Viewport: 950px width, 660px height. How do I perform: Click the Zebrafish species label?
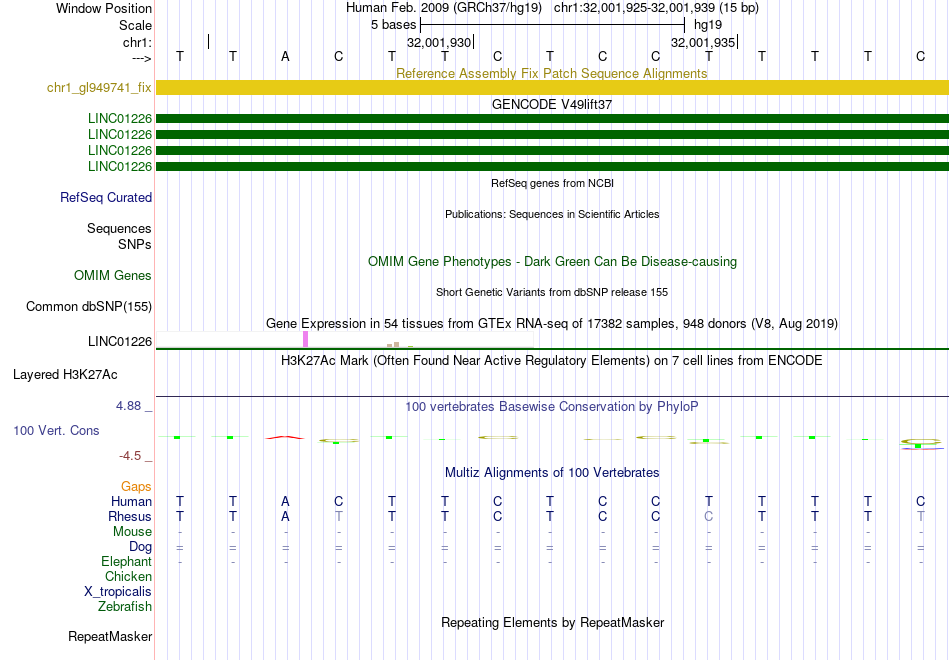(125, 607)
